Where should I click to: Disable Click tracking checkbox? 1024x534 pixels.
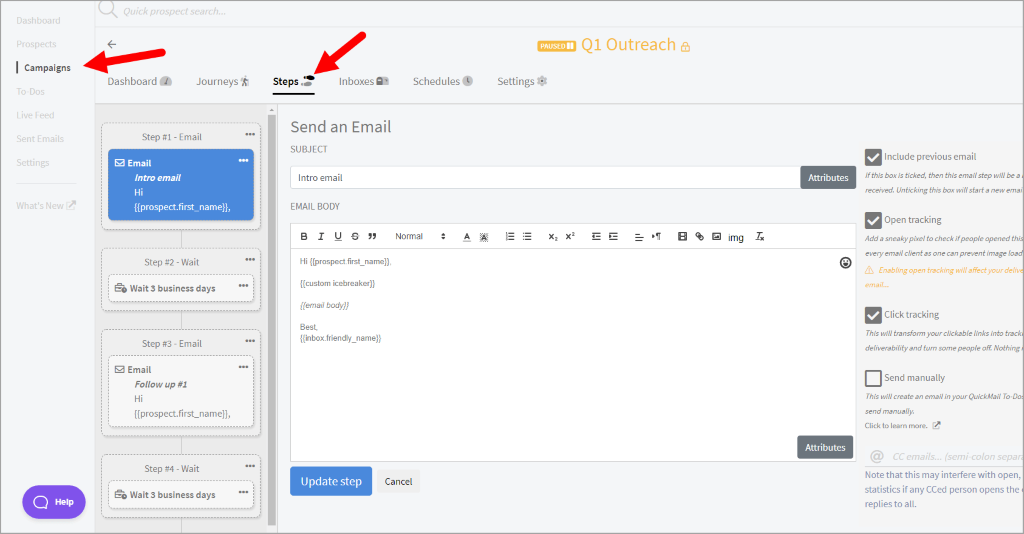point(873,315)
